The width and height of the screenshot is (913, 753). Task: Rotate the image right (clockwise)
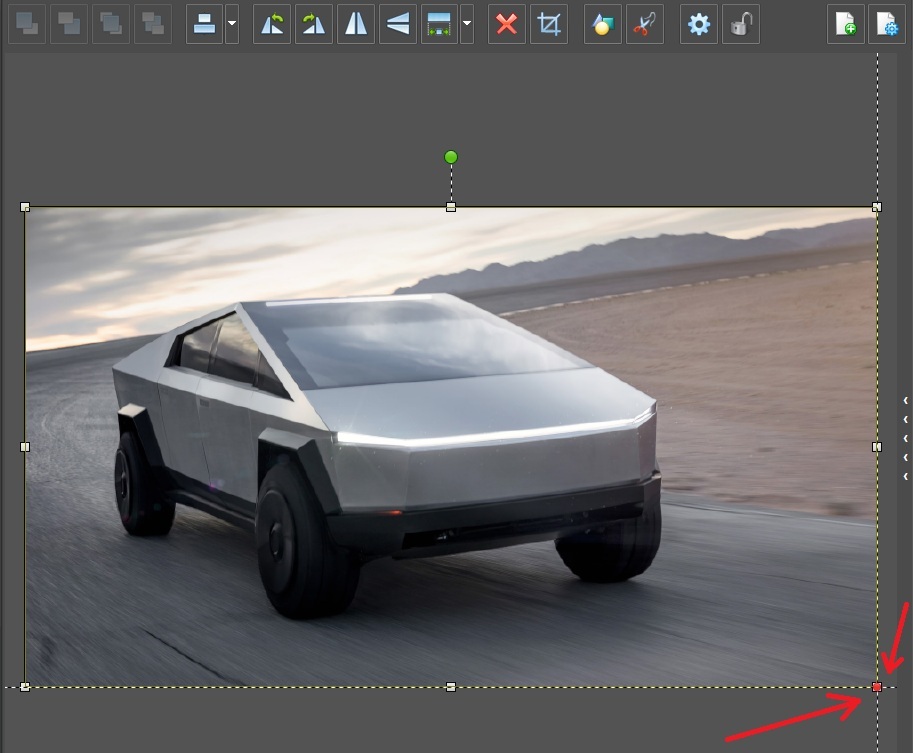pos(314,24)
